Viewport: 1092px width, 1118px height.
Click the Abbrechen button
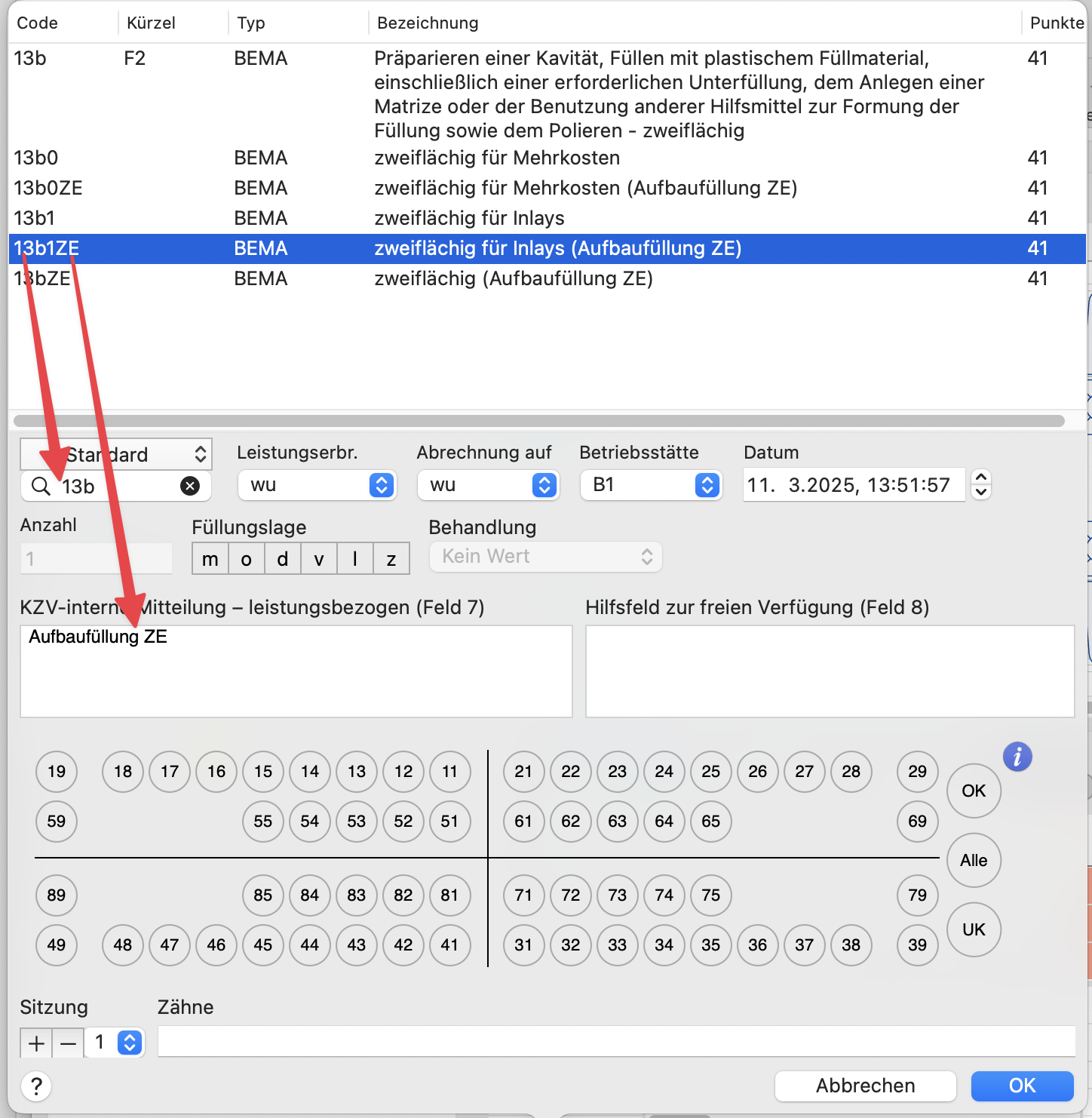(x=865, y=1086)
